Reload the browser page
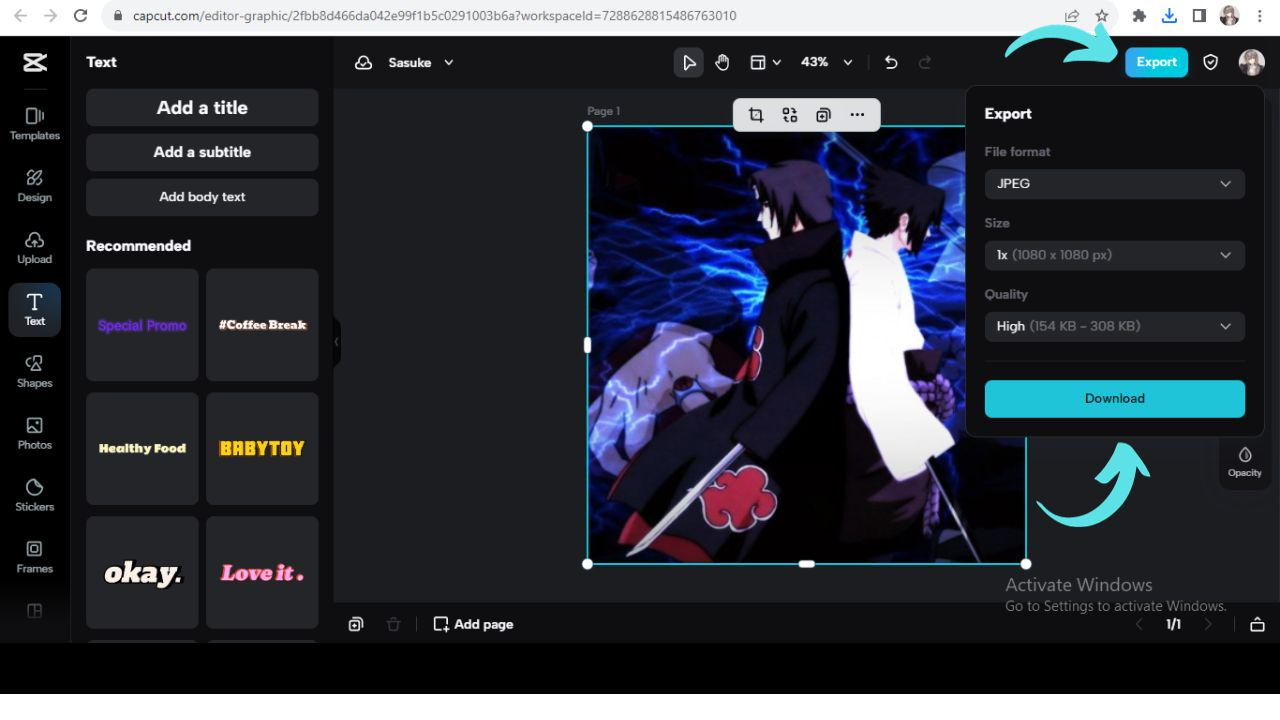This screenshot has height=720, width=1280. [81, 16]
